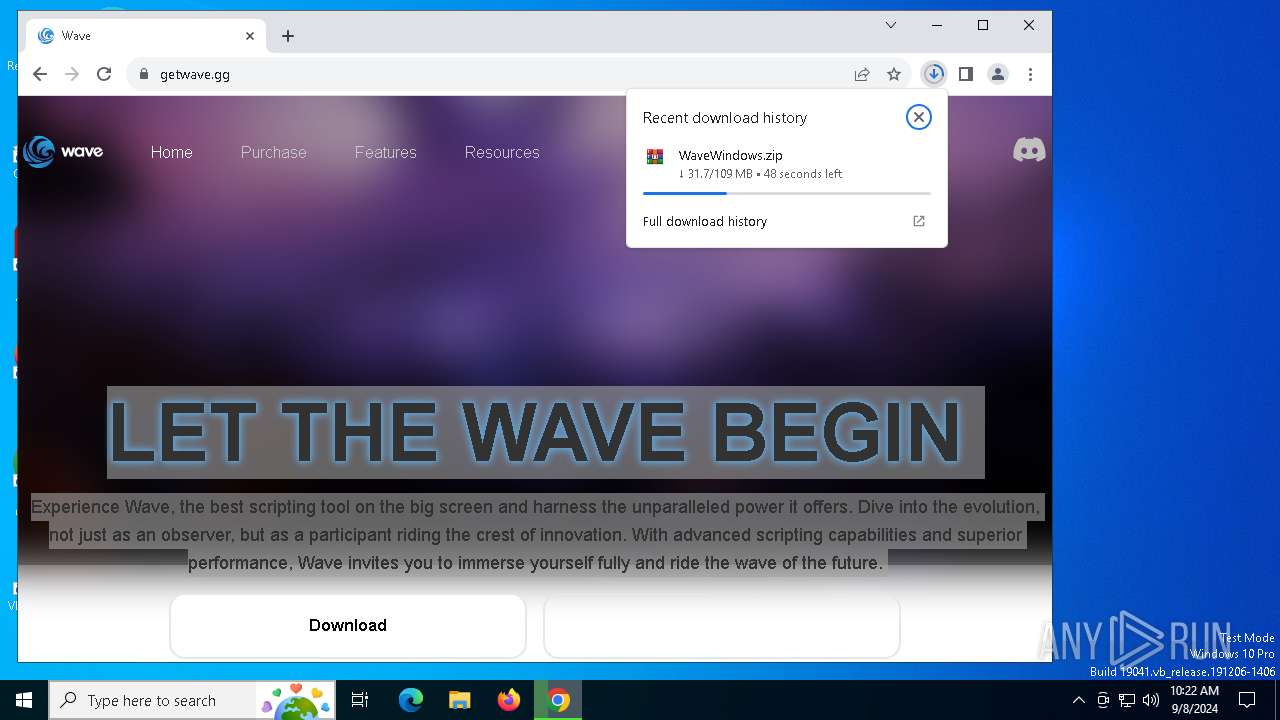
Task: Click the share page icon in address bar
Action: [862, 74]
